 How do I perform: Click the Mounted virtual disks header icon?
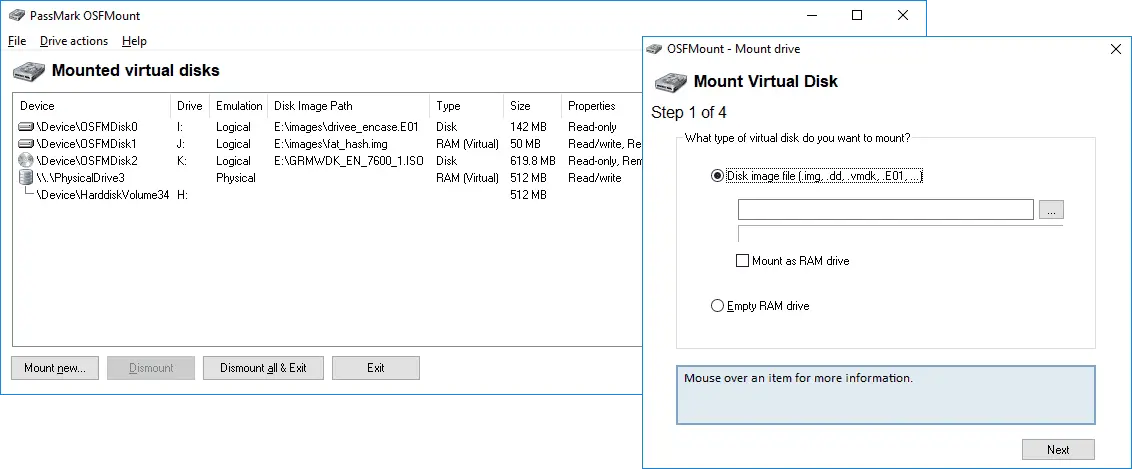coord(29,71)
